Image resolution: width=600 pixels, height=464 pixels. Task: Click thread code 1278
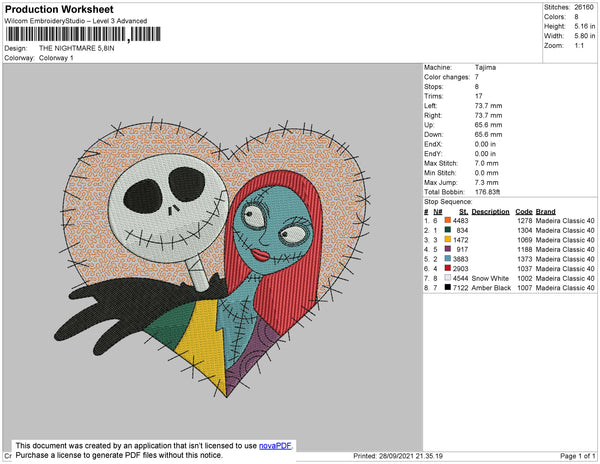pyautogui.click(x=525, y=221)
